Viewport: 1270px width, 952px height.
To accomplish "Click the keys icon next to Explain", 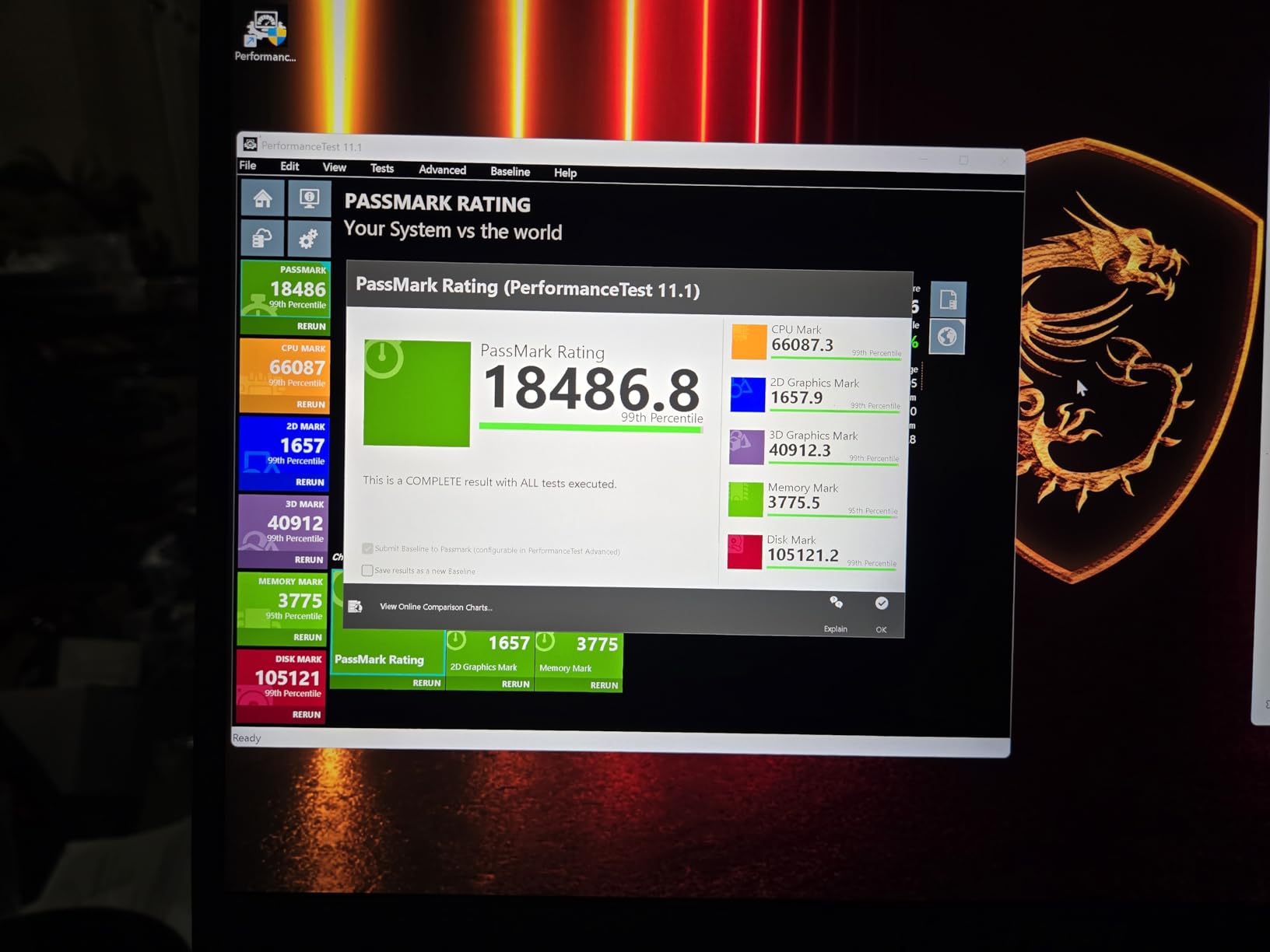I will tap(836, 602).
